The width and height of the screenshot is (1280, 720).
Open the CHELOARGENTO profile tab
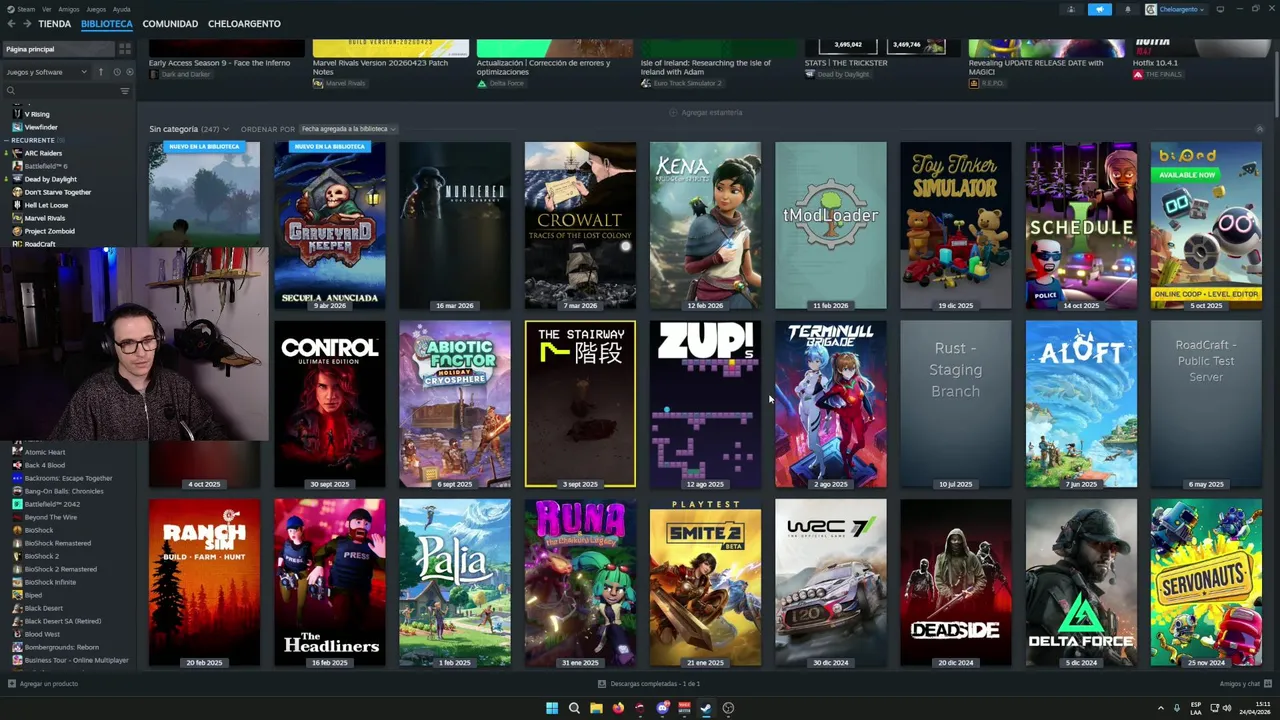coord(244,23)
